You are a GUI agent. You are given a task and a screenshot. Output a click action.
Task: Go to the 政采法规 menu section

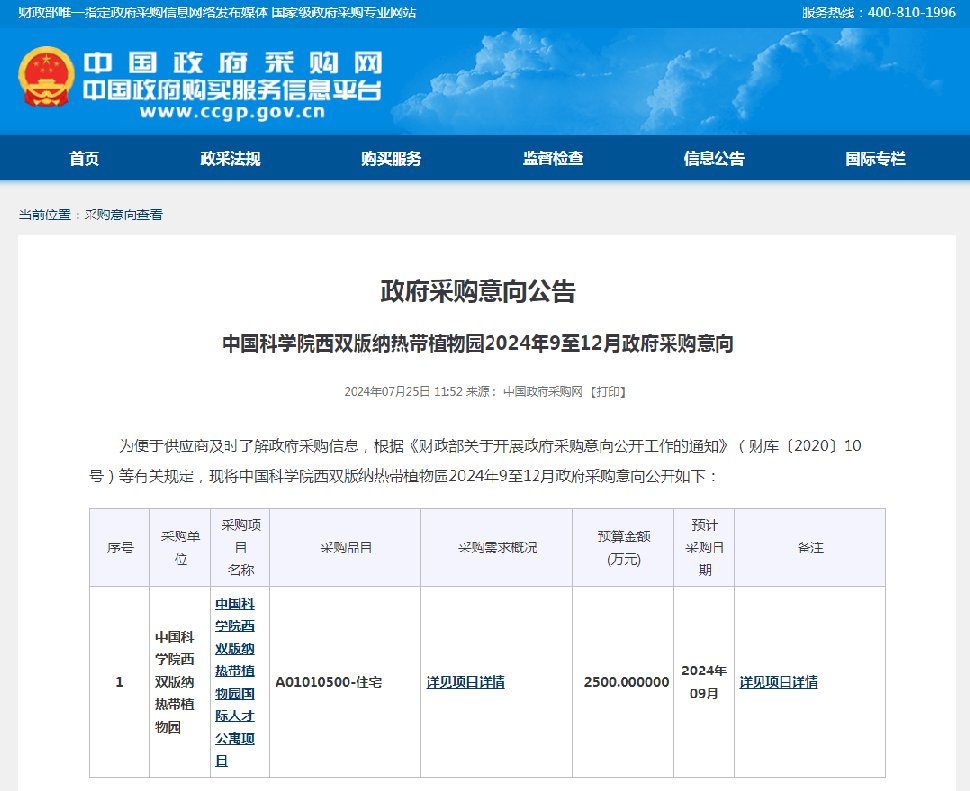[230, 159]
